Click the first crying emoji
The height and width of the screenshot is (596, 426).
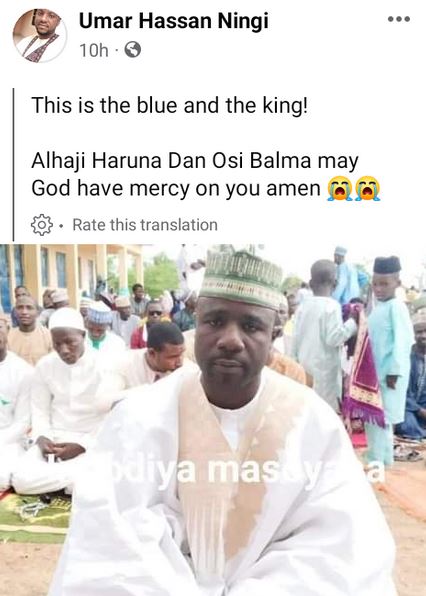tap(340, 188)
